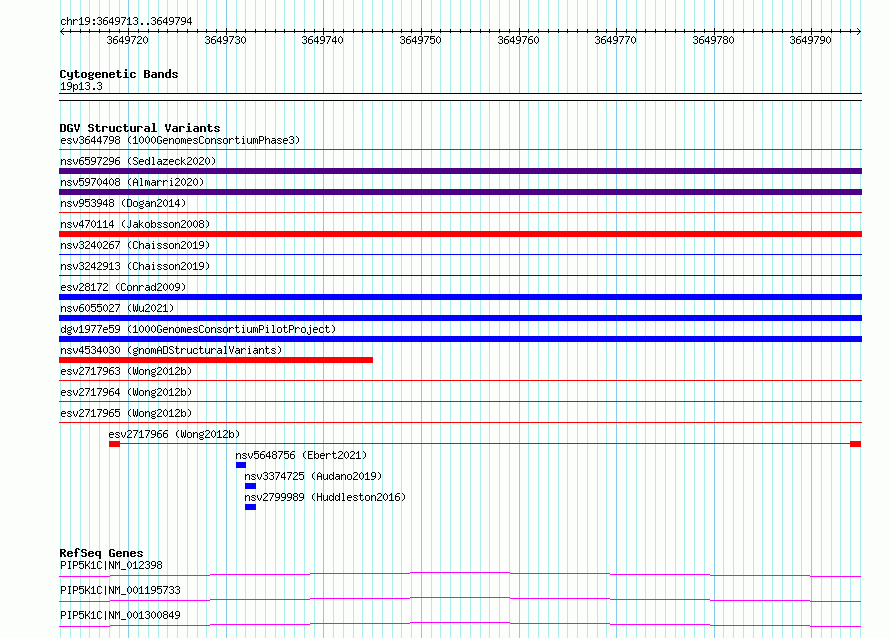Screen dimensions: 890x638
Task: Select variant nsv470114 (Jakobsson2008) label
Action: pos(135,224)
